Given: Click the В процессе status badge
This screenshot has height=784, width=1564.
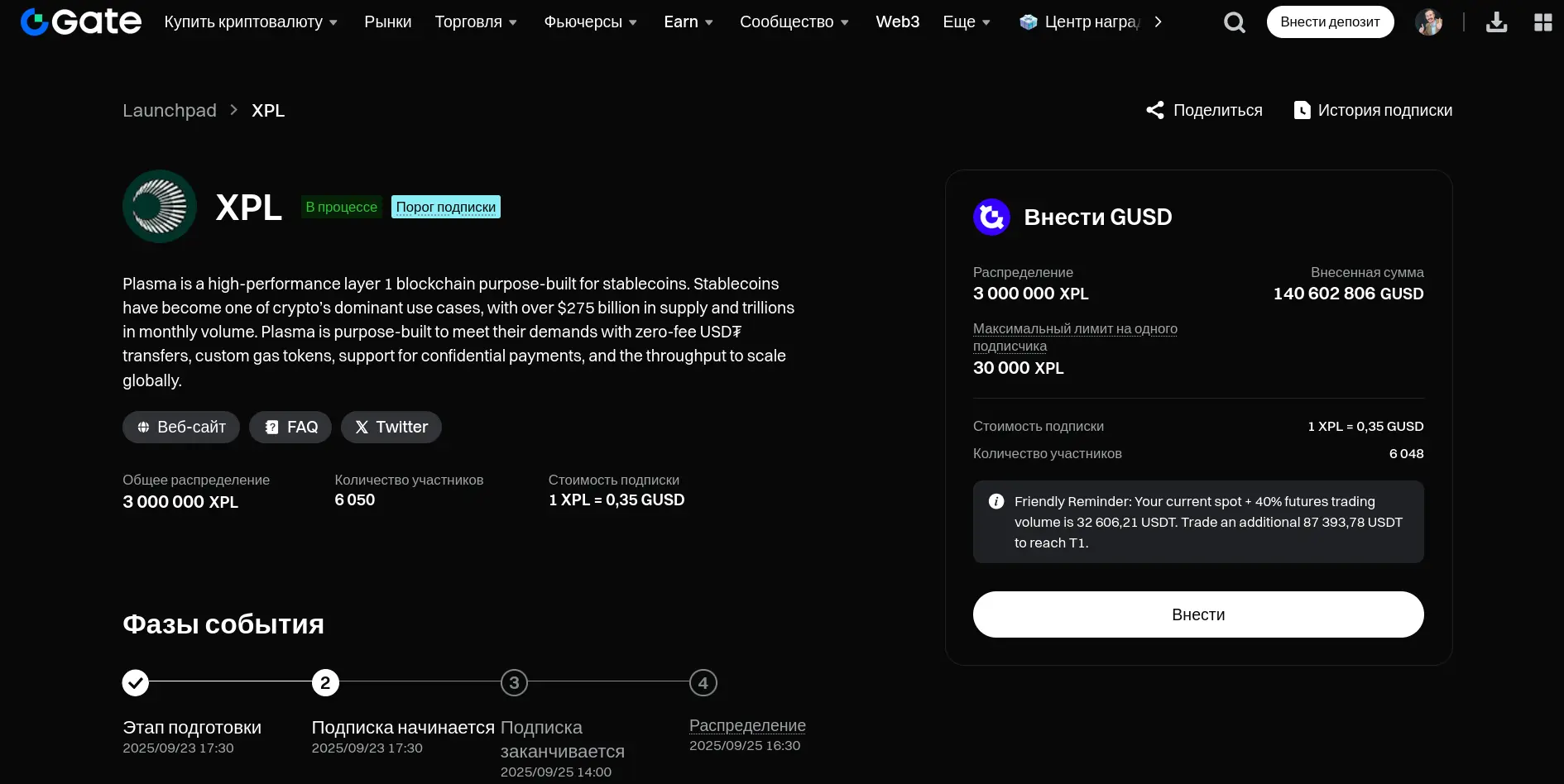Looking at the screenshot, I should click(x=341, y=207).
